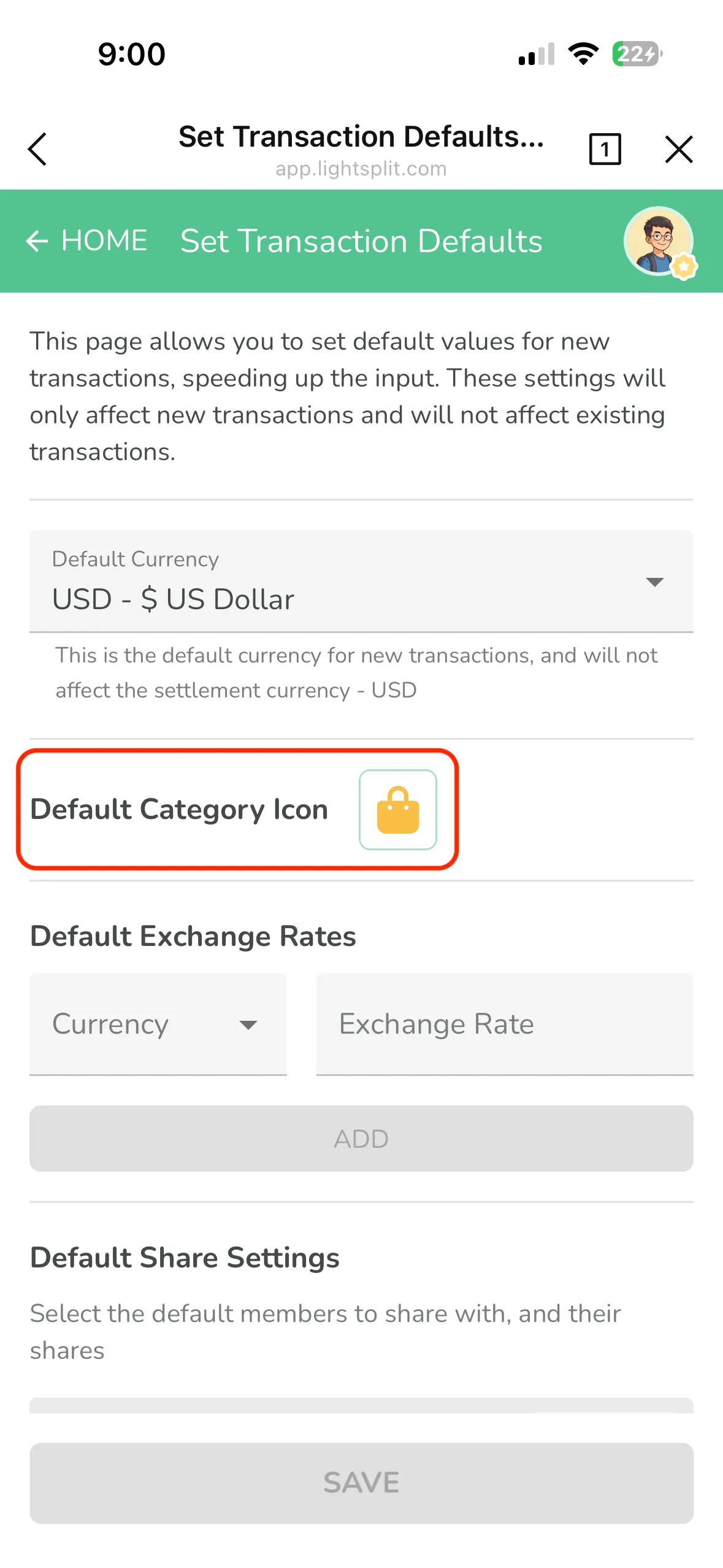The height and width of the screenshot is (1568, 723).
Task: Tap the HOME label in the green header
Action: click(104, 240)
